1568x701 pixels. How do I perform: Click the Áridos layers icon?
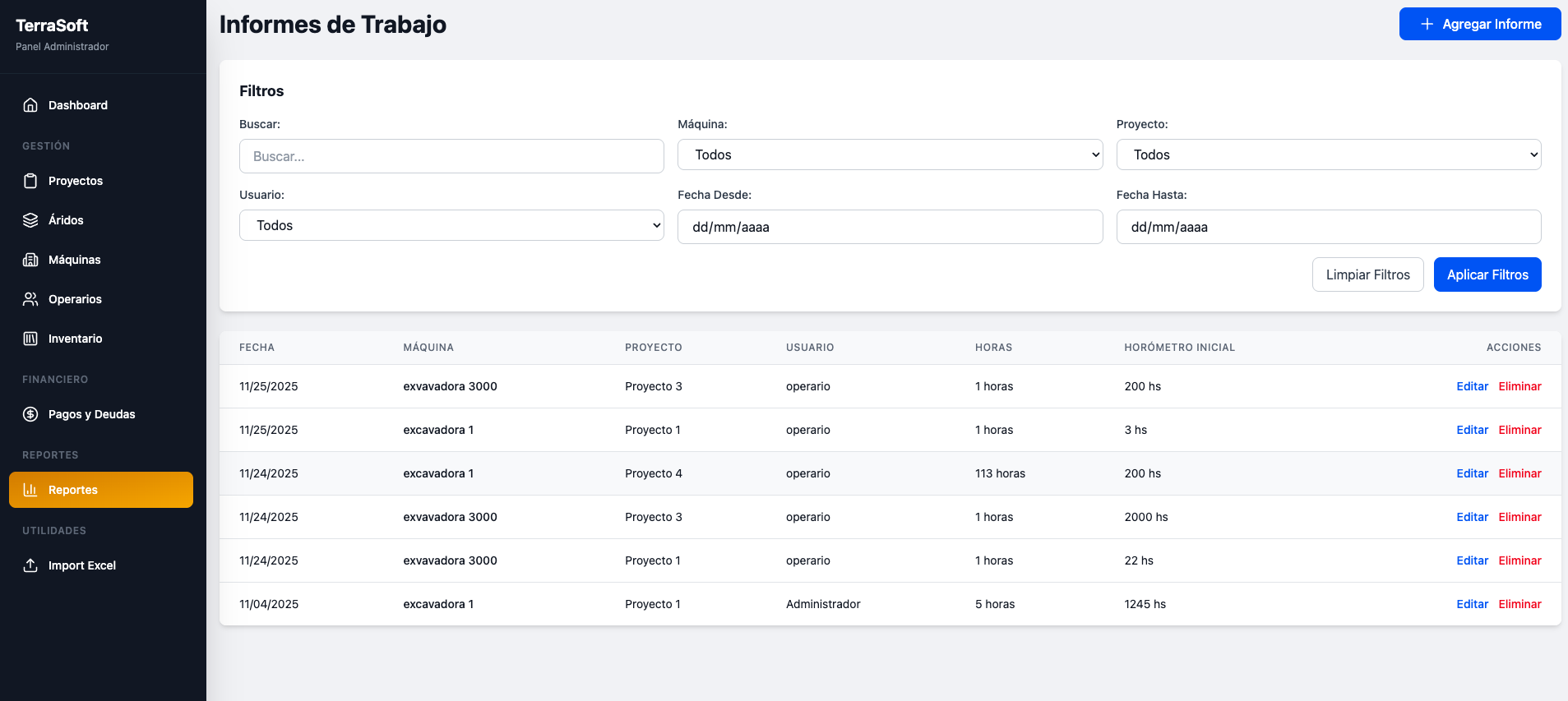coord(30,220)
